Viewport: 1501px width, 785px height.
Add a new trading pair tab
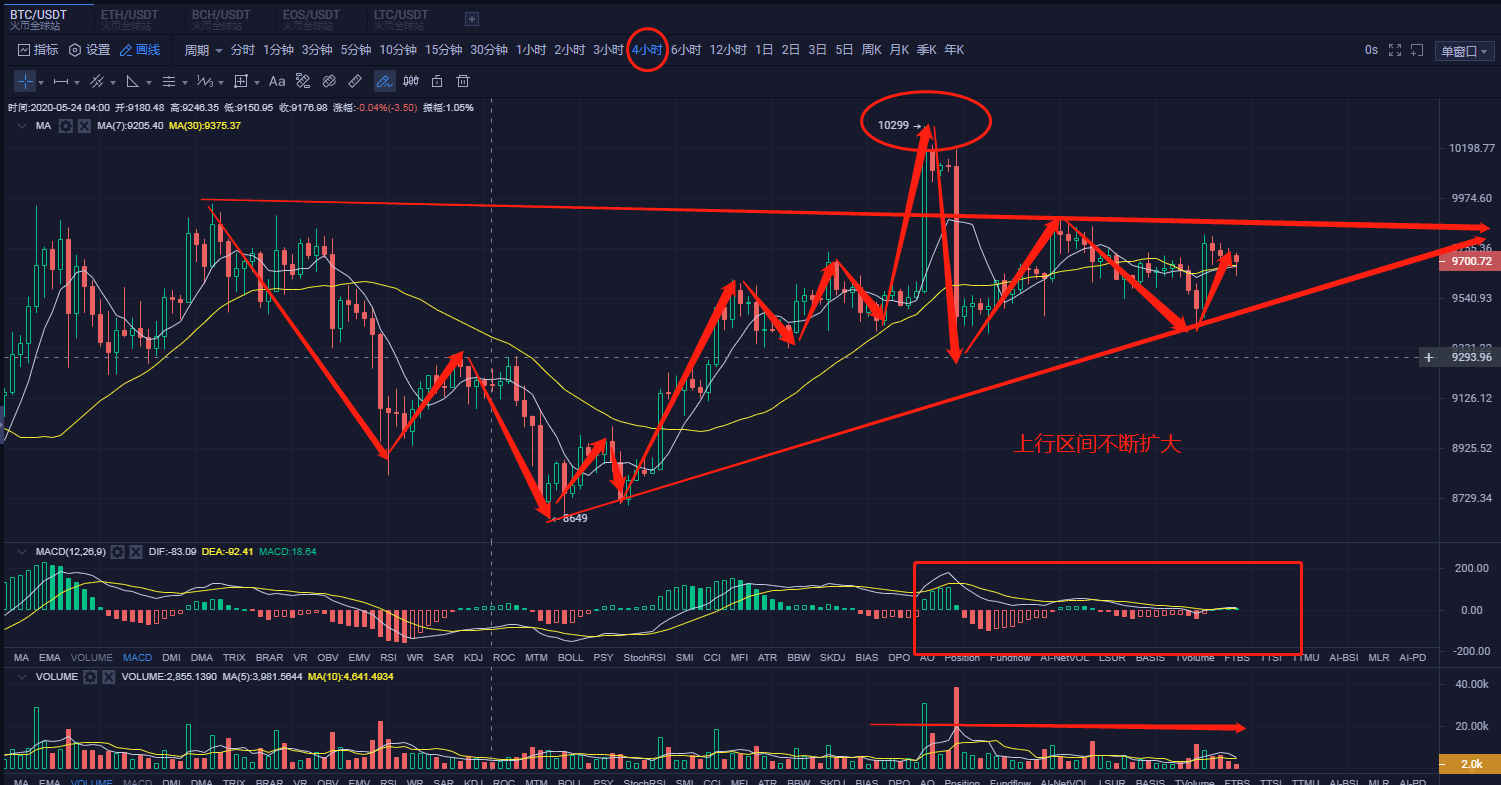pos(472,18)
